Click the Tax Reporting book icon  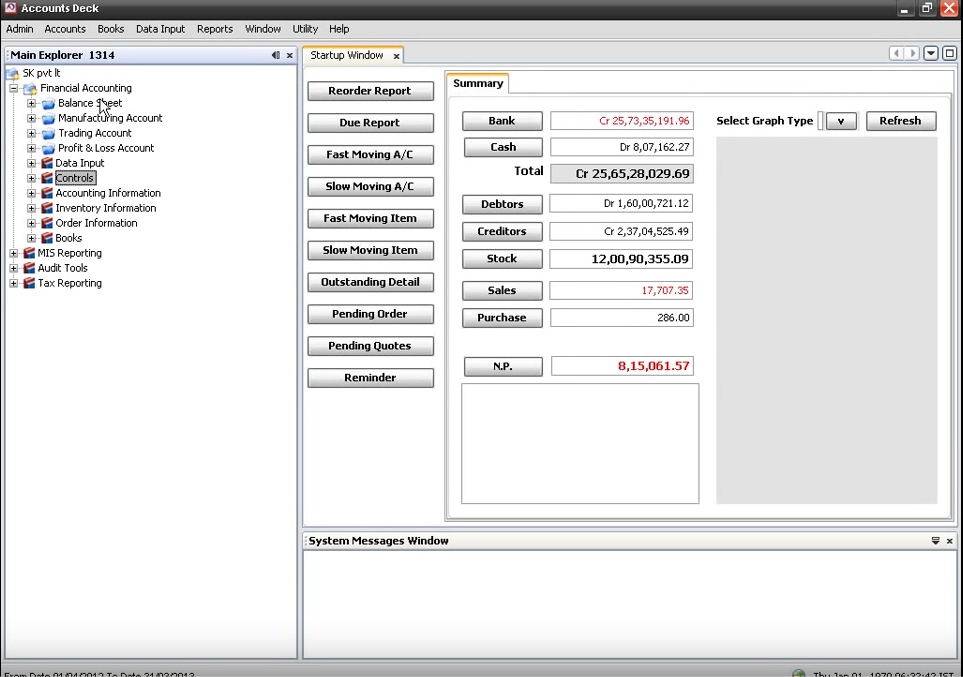[x=29, y=283]
